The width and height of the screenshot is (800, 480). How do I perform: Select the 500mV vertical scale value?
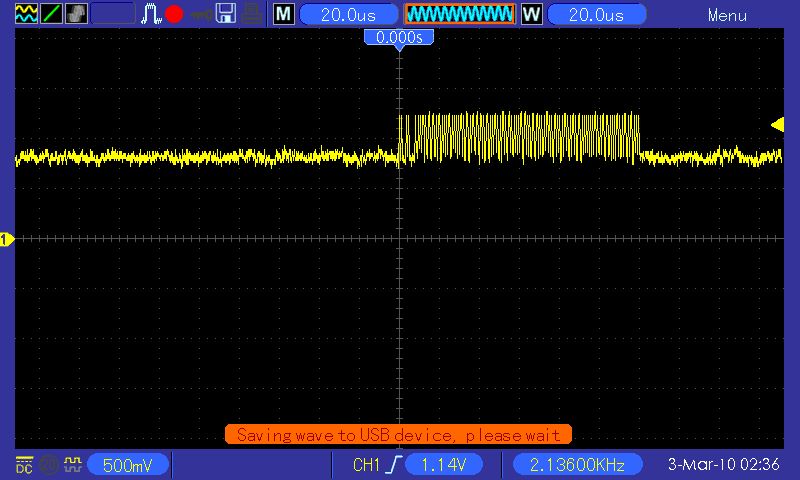(x=128, y=465)
